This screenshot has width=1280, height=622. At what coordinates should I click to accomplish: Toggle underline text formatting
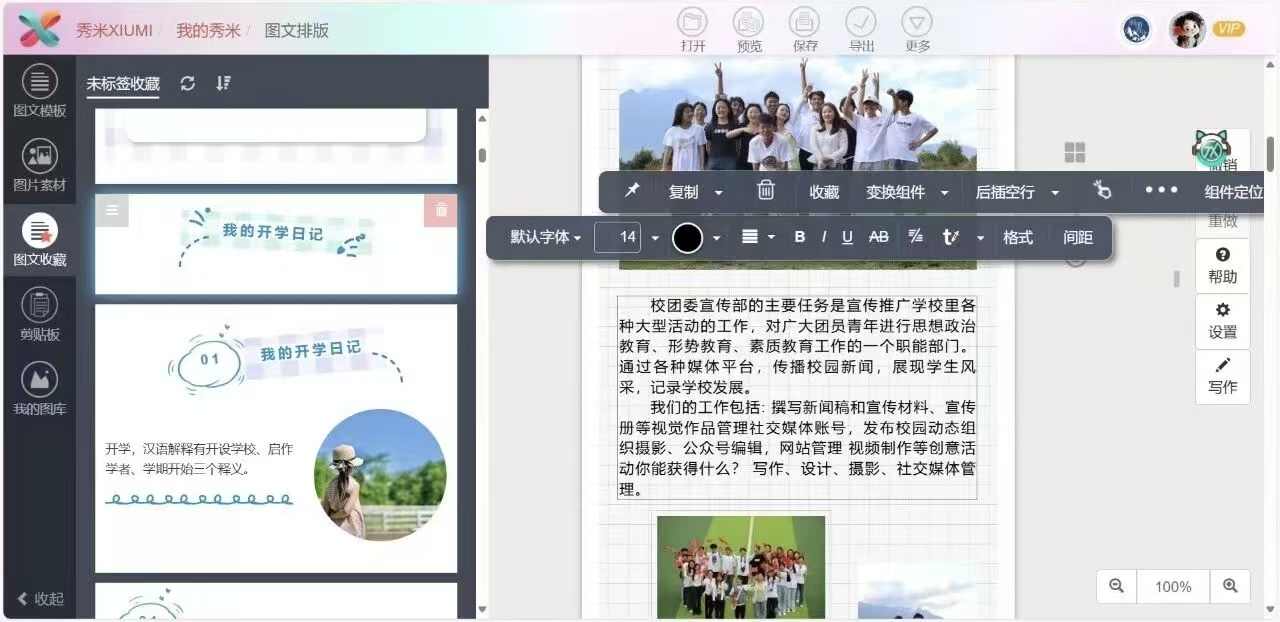click(847, 237)
